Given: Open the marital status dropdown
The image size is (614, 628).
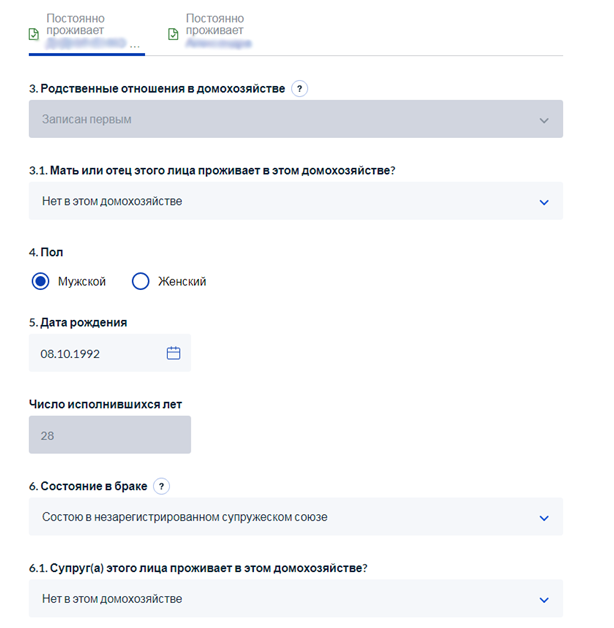Looking at the screenshot, I should [296, 517].
